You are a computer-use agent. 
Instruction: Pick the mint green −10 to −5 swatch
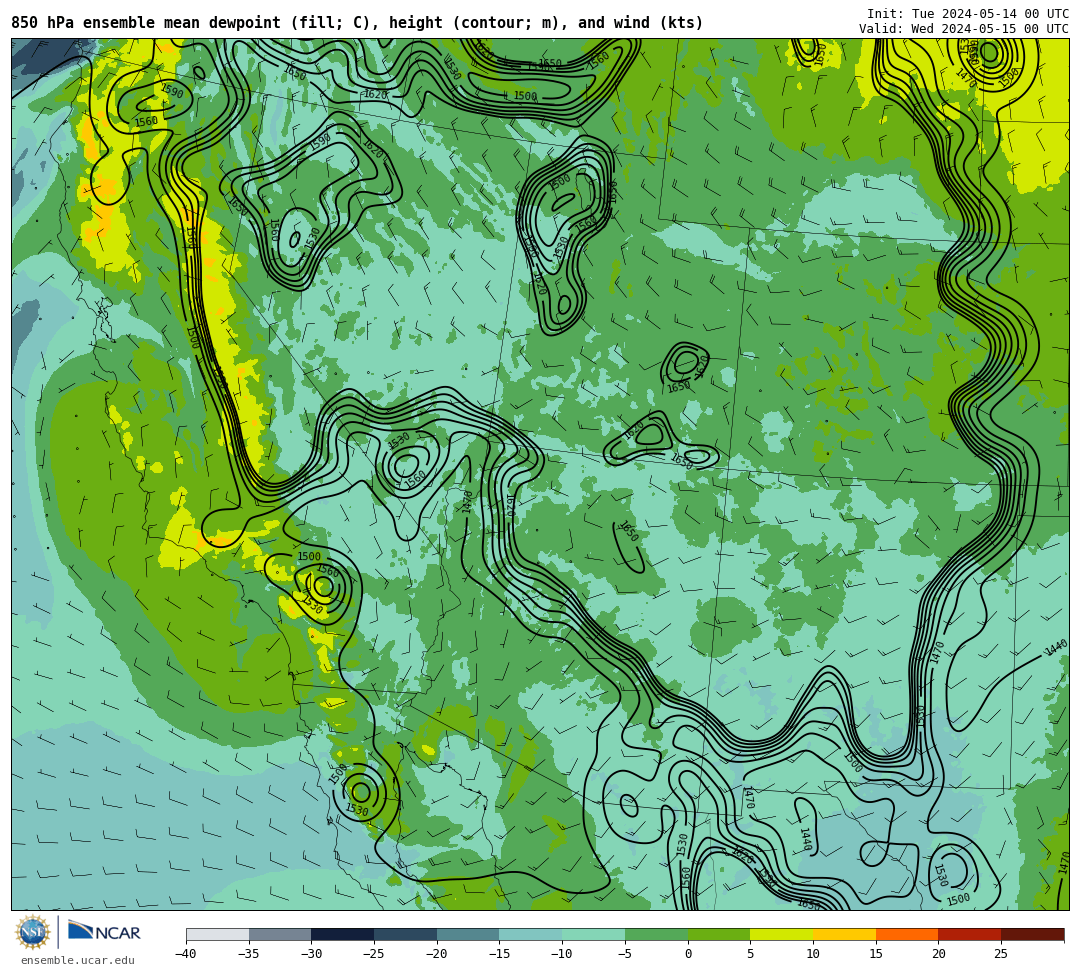pos(594,934)
